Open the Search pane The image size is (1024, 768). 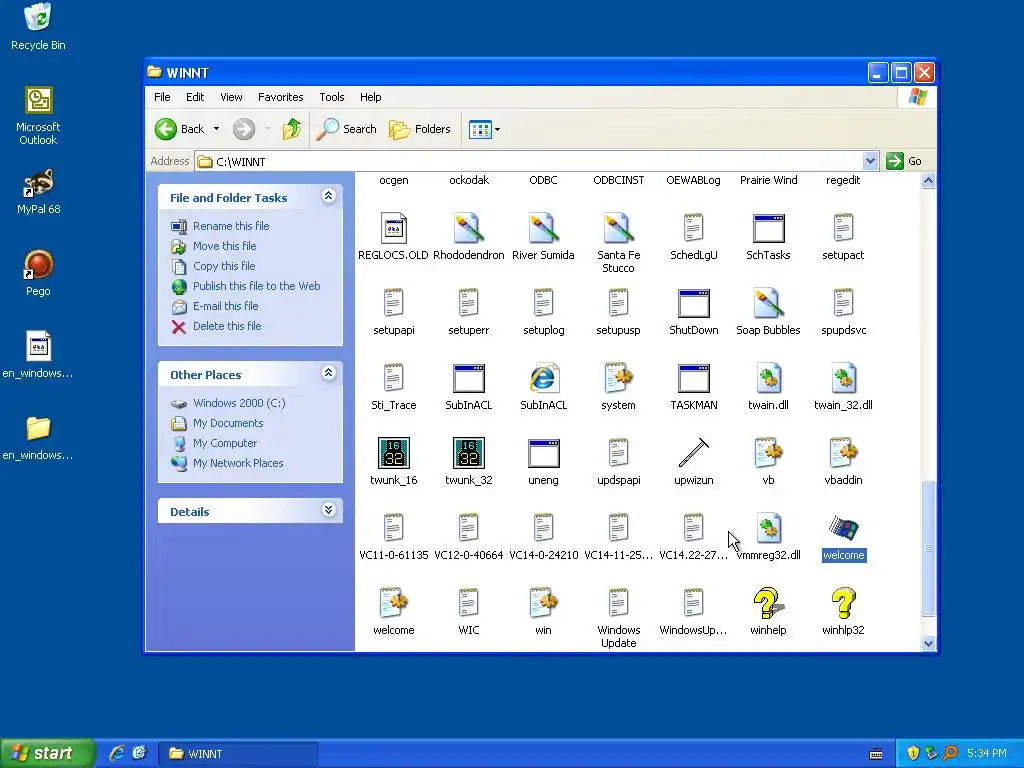pyautogui.click(x=346, y=129)
